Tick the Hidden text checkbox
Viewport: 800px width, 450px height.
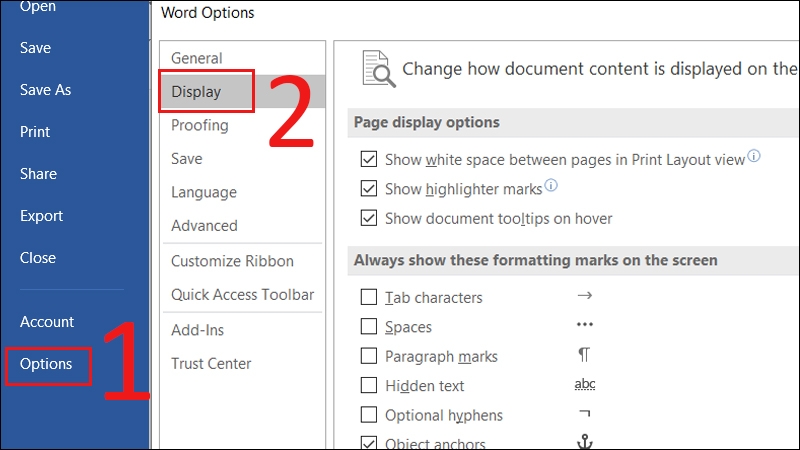click(x=369, y=386)
